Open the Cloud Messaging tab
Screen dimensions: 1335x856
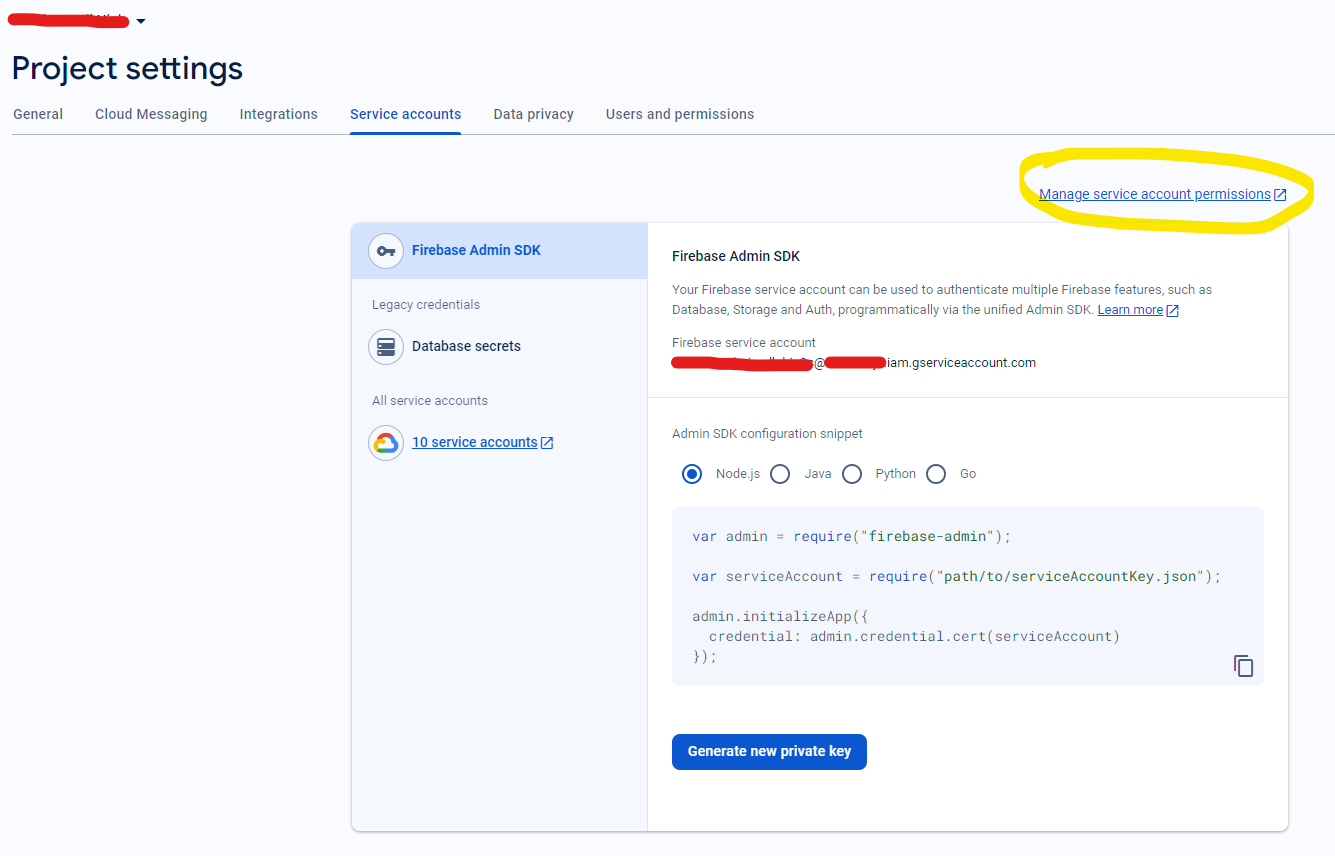coord(151,114)
